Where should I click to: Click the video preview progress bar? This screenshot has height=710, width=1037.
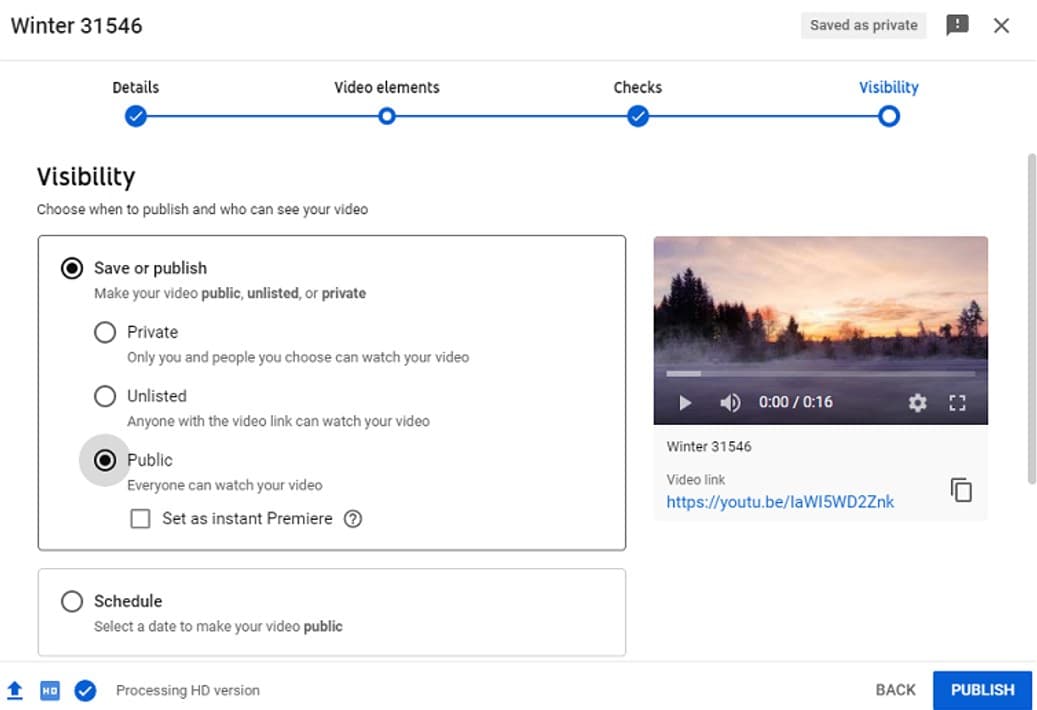tap(820, 374)
